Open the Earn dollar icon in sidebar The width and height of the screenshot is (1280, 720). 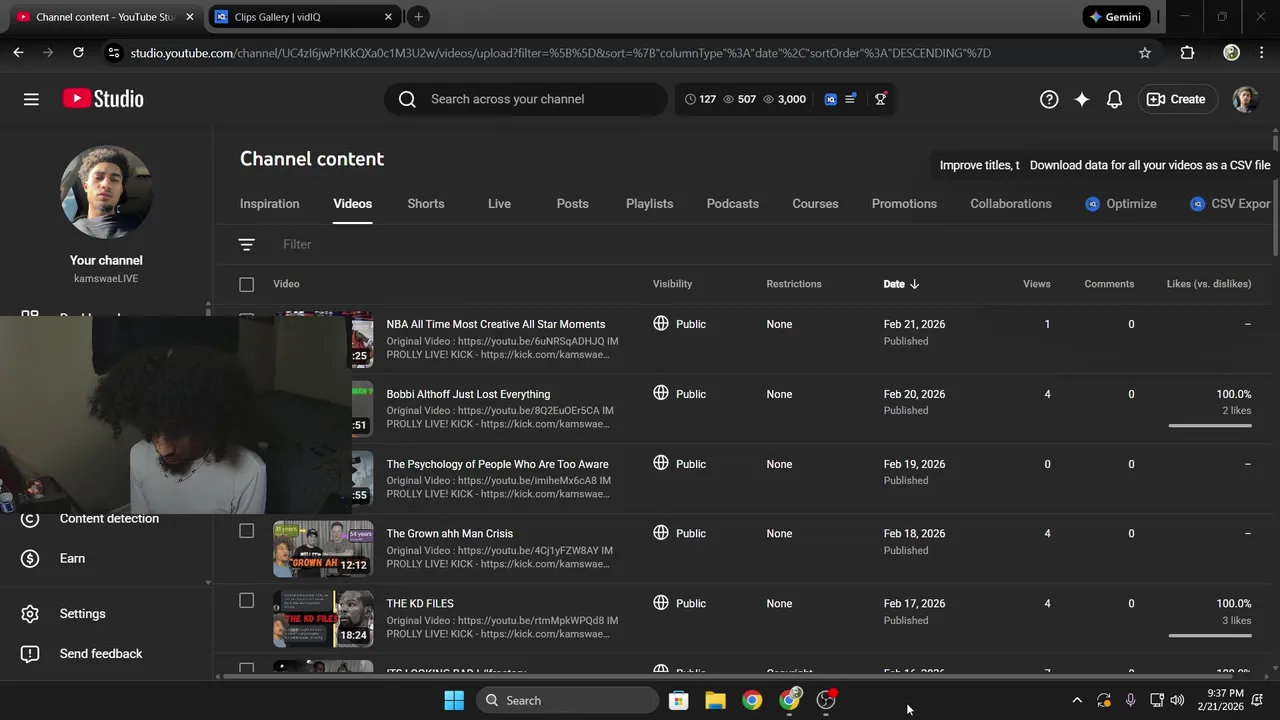30,558
